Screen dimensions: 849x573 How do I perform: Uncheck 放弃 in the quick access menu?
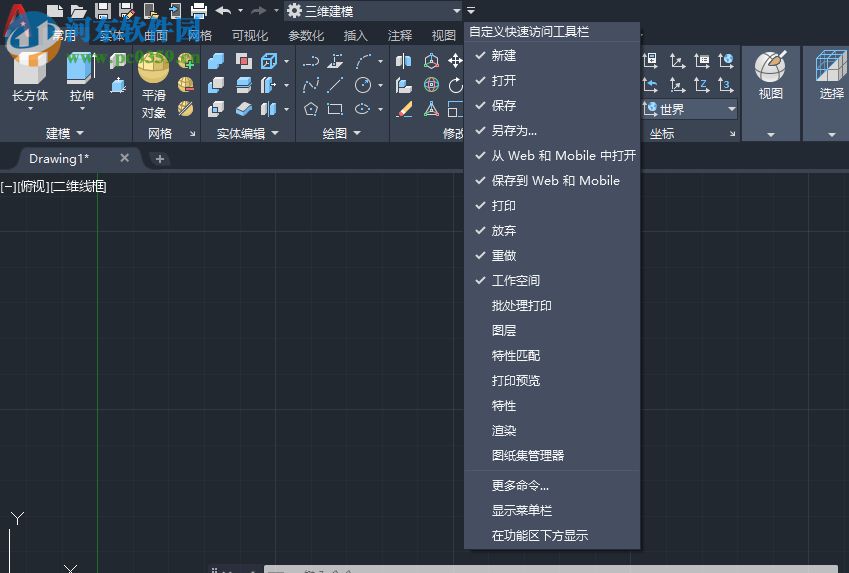click(x=552, y=230)
